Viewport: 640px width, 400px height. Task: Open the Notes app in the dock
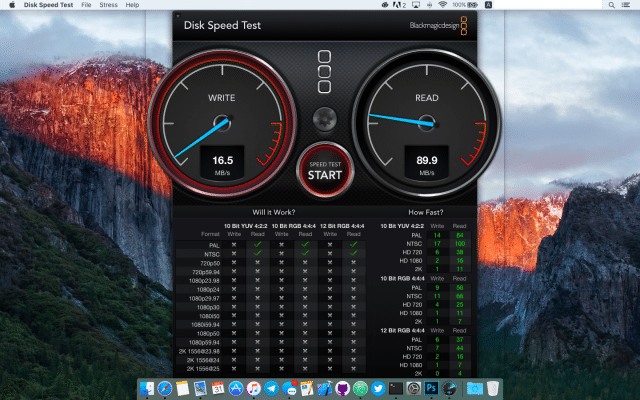click(x=182, y=388)
